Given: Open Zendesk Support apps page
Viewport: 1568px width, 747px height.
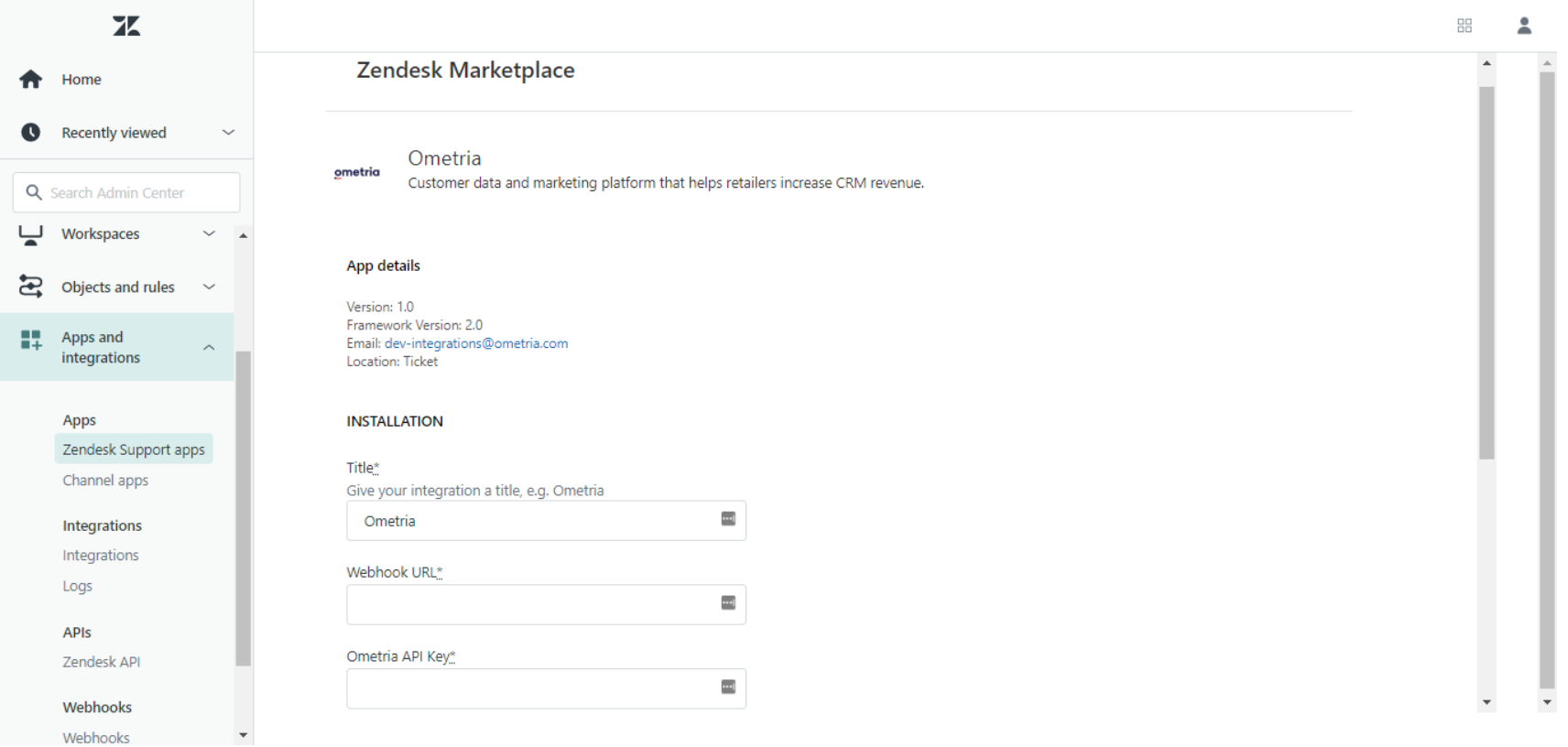Looking at the screenshot, I should (134, 449).
